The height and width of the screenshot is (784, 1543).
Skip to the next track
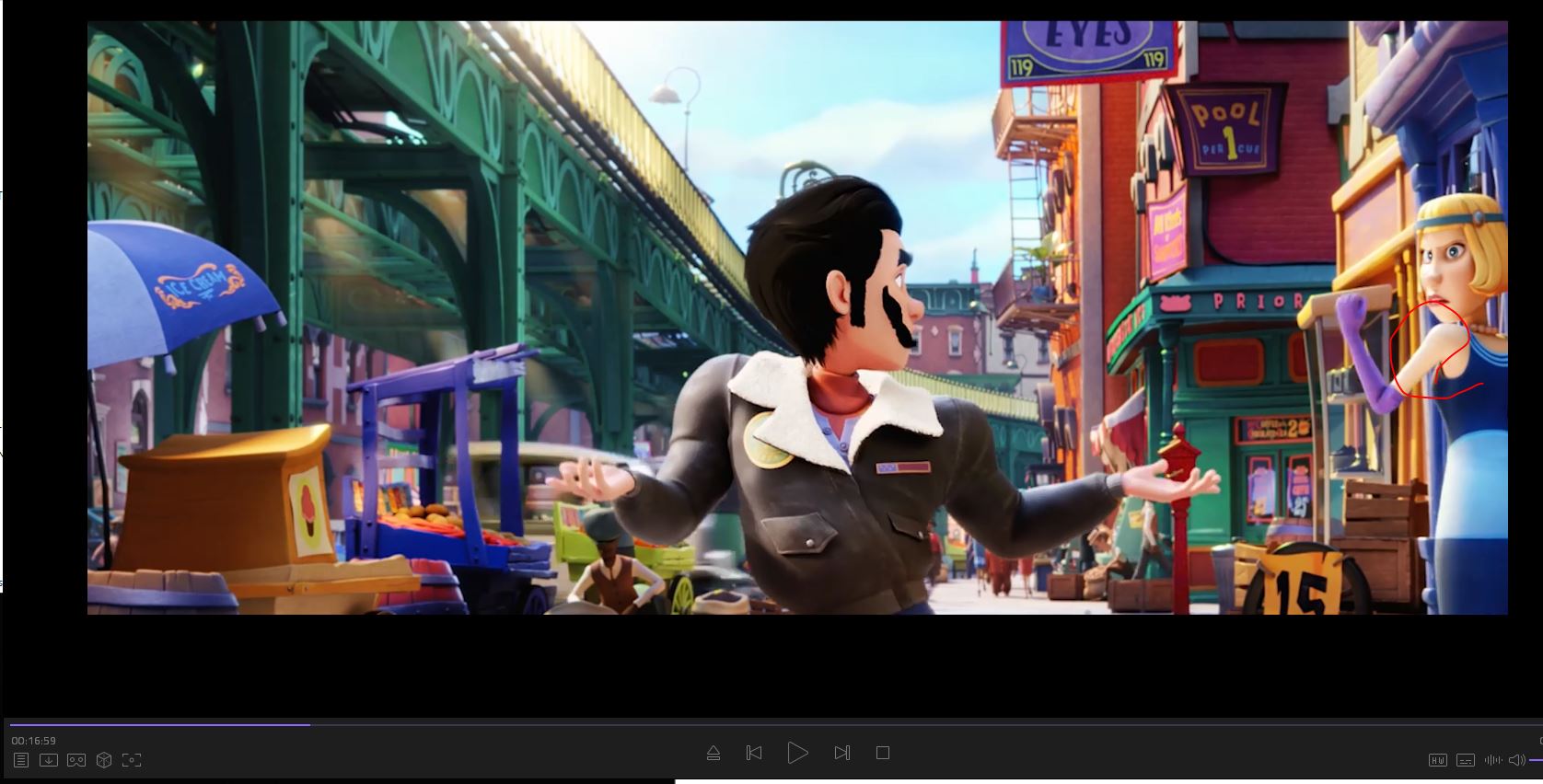841,753
